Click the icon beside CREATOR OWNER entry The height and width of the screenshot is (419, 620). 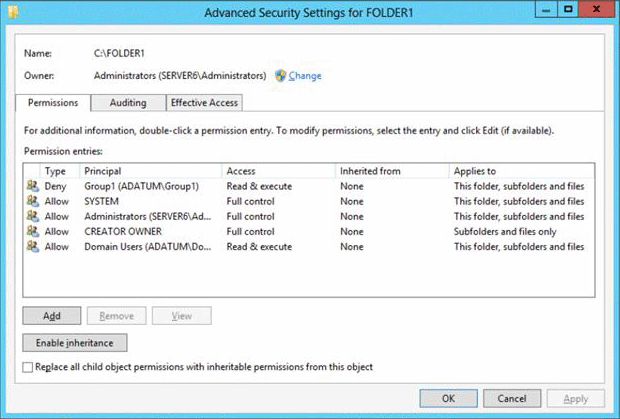[31, 231]
